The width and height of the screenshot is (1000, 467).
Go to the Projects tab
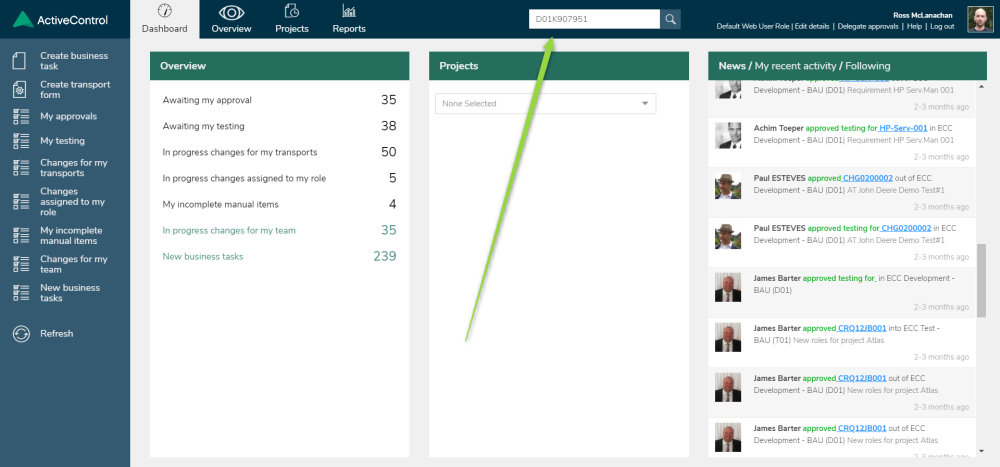pyautogui.click(x=292, y=19)
